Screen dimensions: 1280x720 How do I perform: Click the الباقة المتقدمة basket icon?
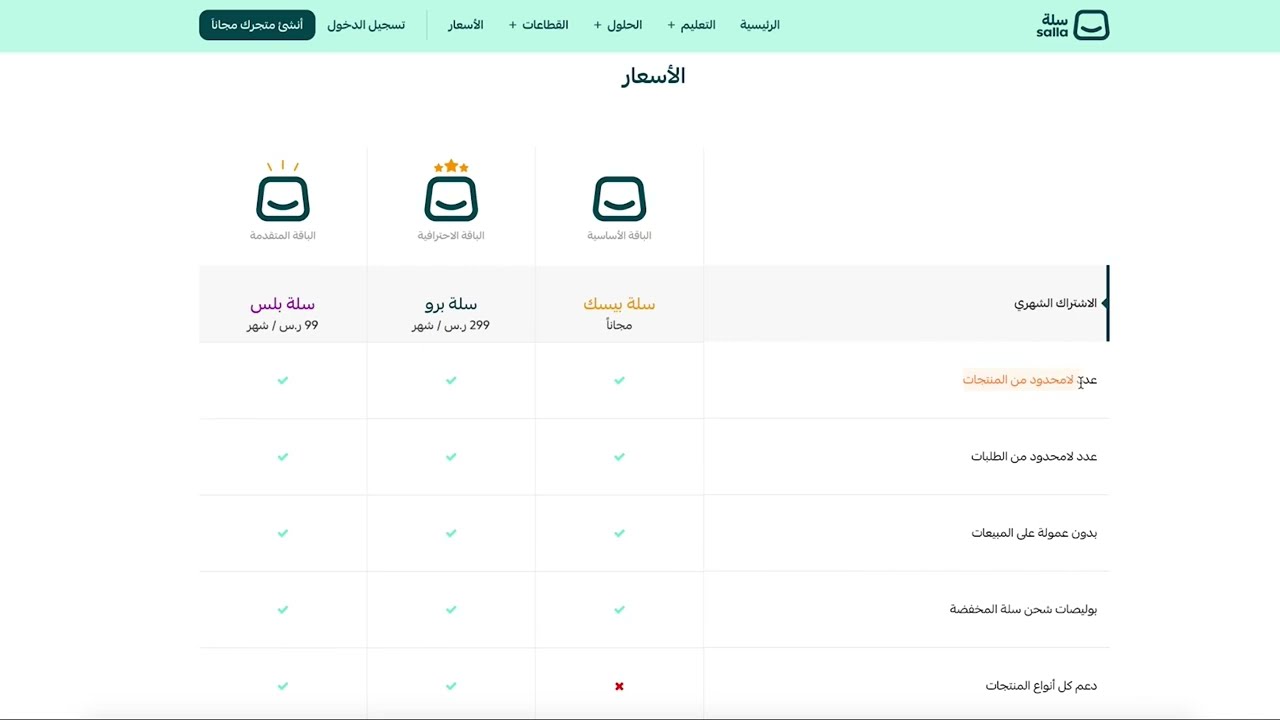click(x=283, y=190)
